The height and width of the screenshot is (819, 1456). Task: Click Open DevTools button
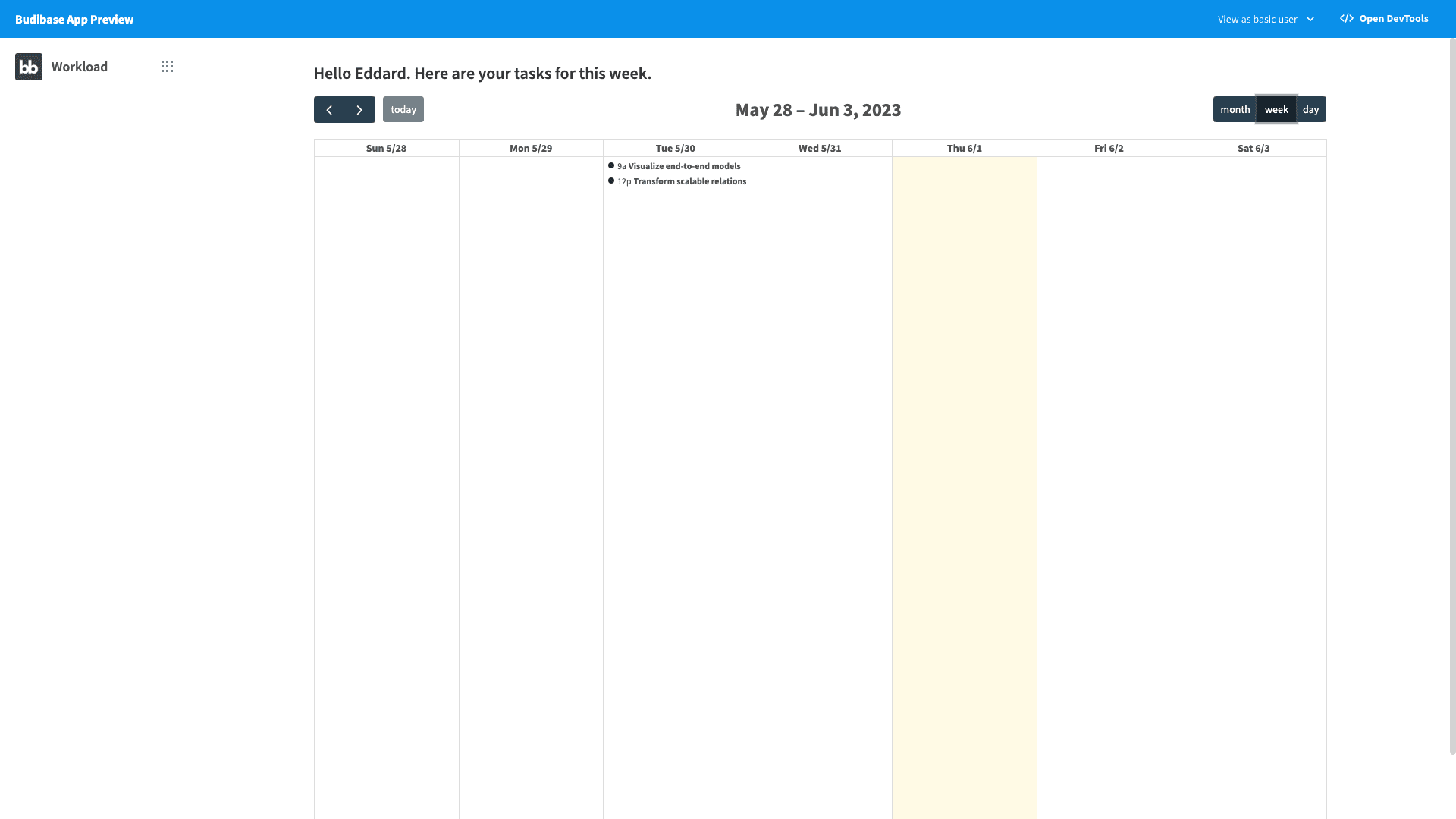tap(1384, 18)
